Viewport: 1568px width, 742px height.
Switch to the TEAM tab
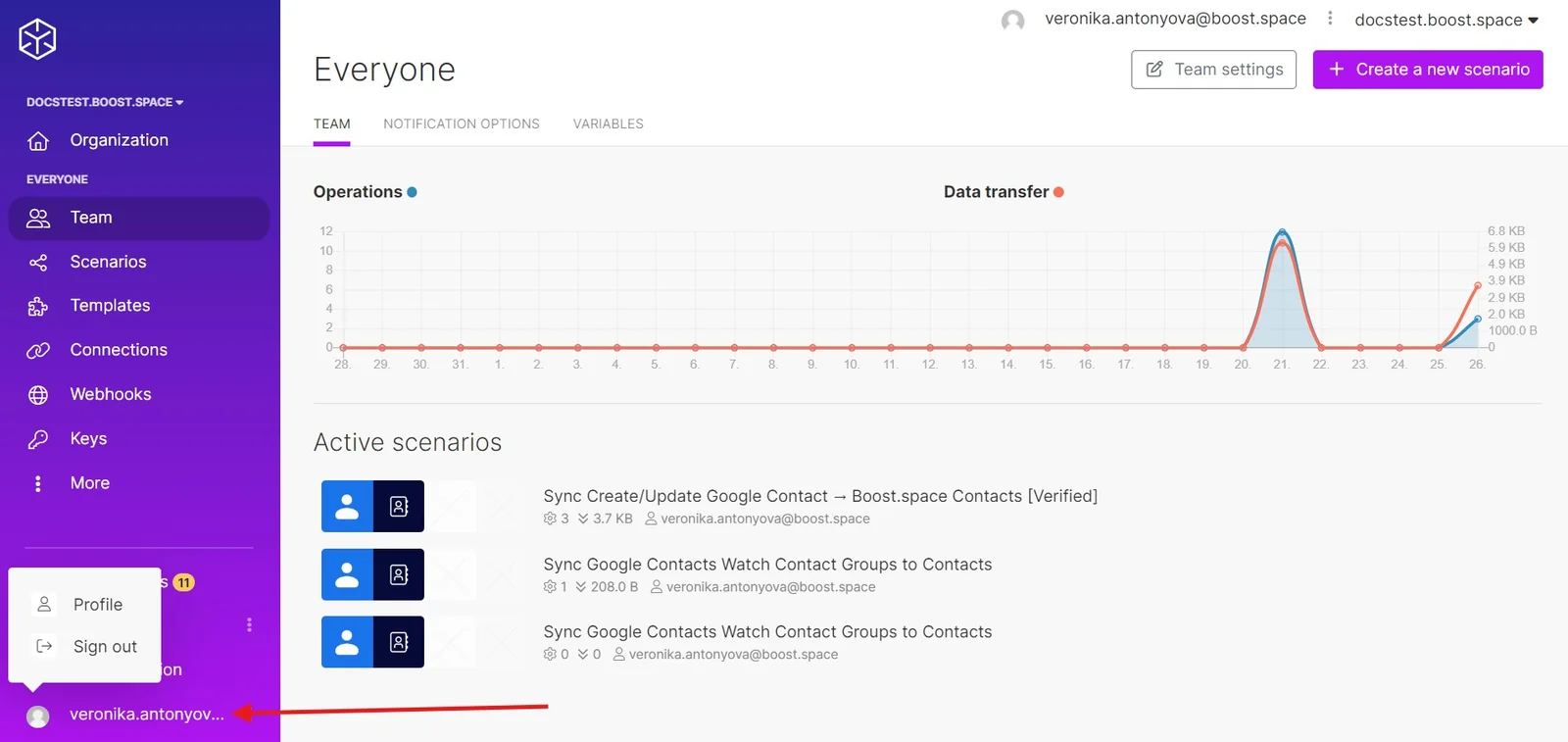[x=332, y=124]
